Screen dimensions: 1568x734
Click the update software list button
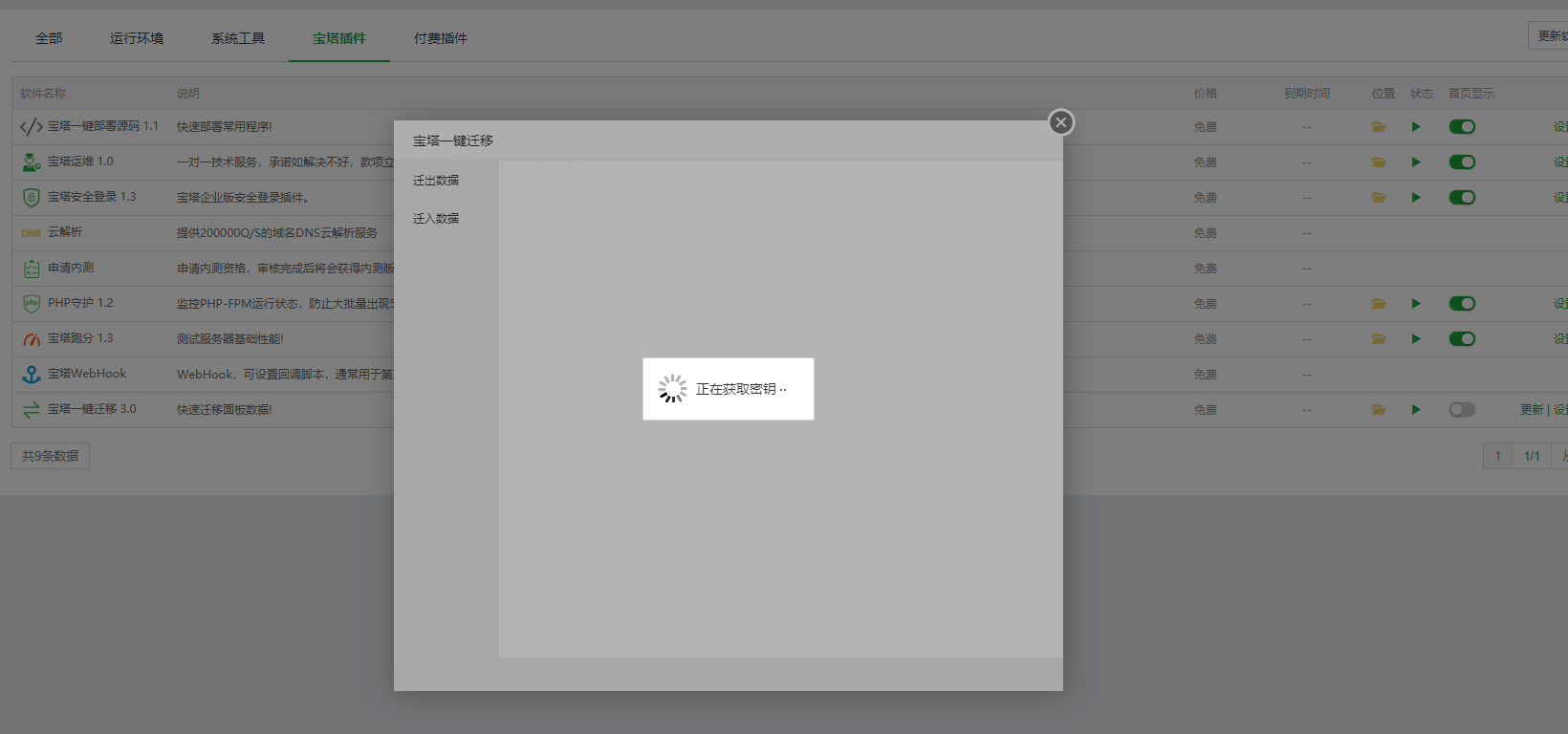pyautogui.click(x=1548, y=35)
